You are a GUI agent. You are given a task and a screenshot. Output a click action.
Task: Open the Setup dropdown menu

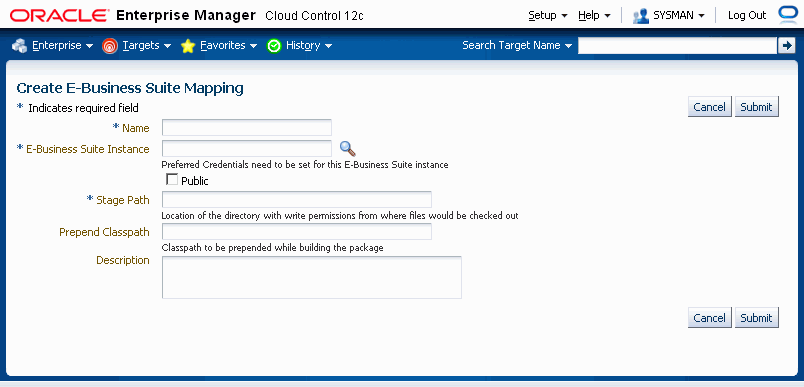click(x=548, y=15)
